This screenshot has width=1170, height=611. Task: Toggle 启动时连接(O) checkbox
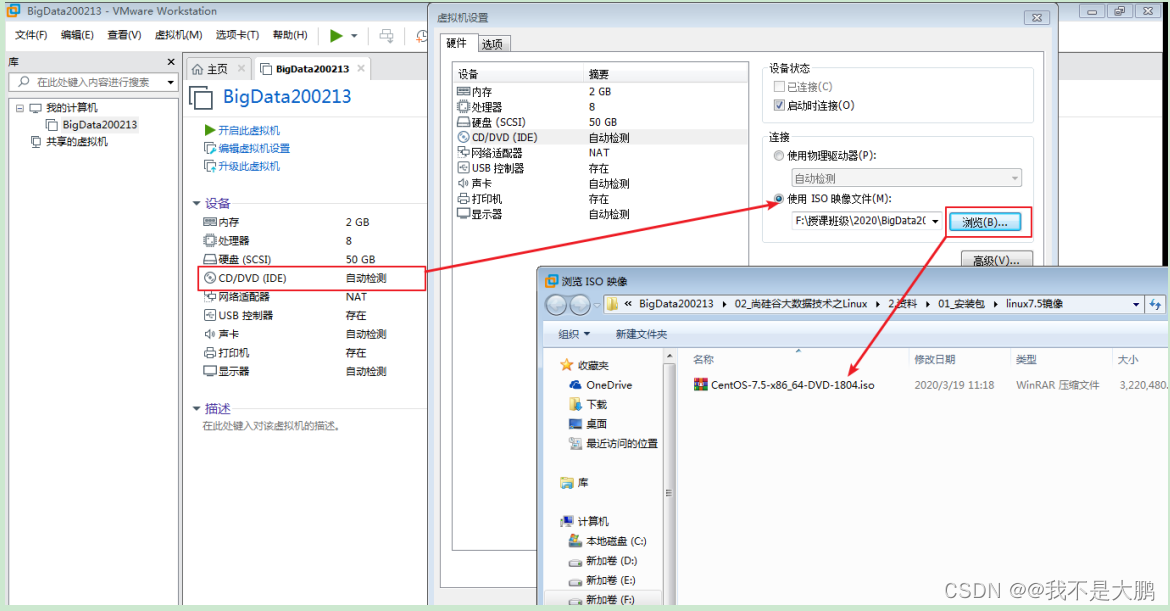click(x=779, y=105)
